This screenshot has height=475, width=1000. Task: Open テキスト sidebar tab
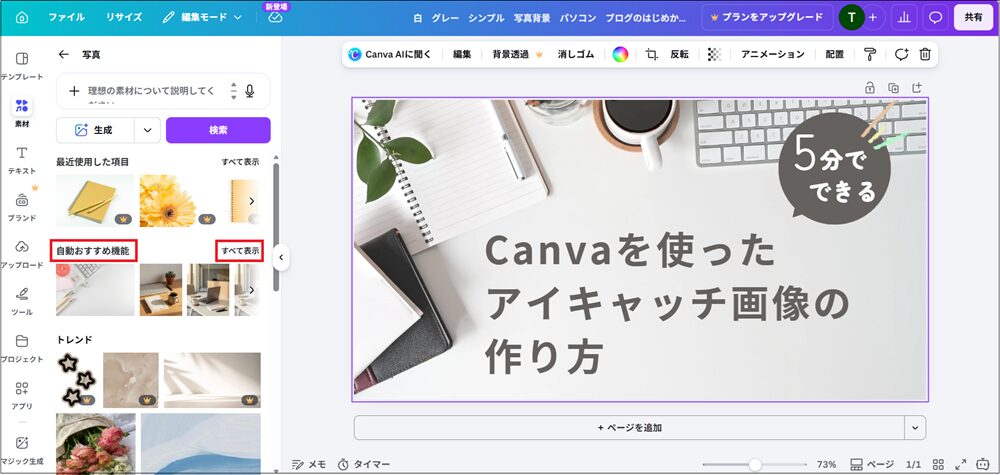pos(22,159)
